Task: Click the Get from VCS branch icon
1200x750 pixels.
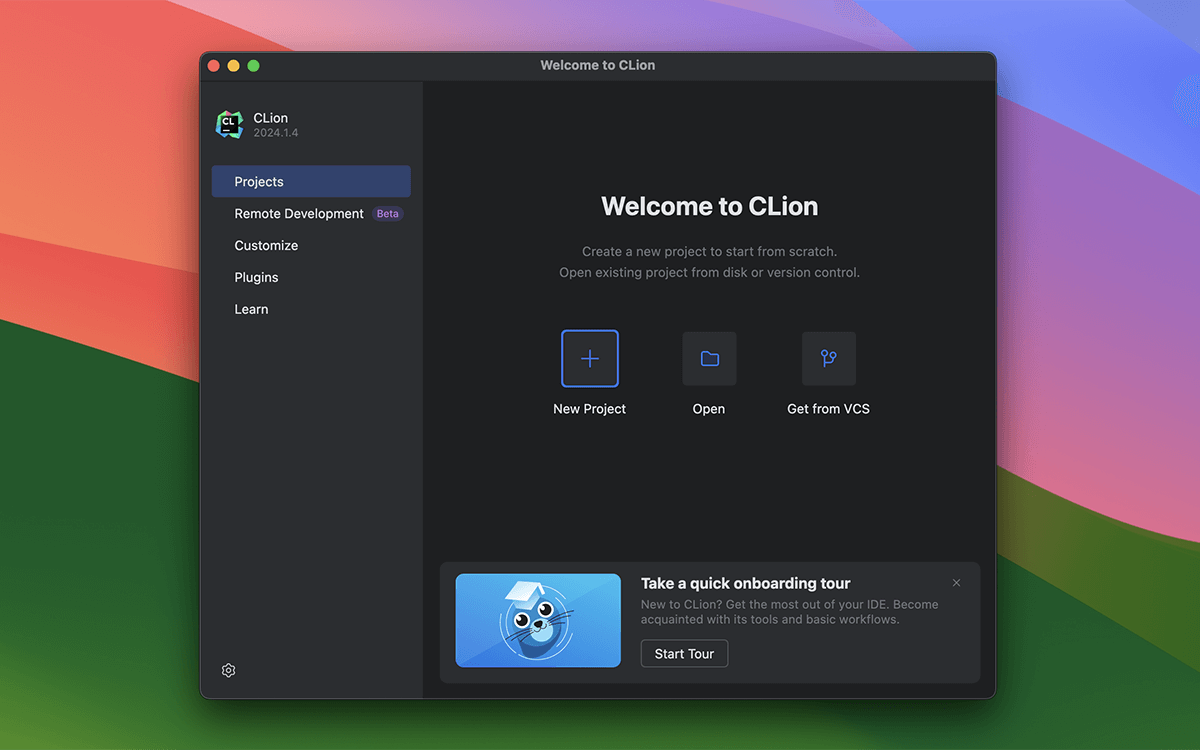Action: [829, 359]
